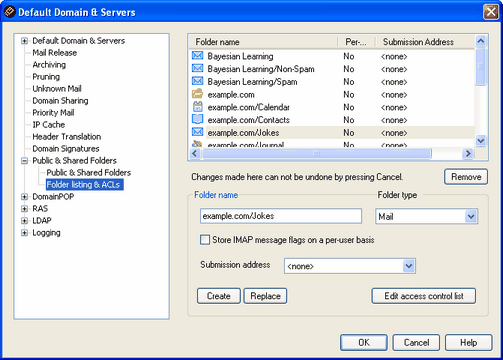Select Domain Signatures in the tree
The image size is (503, 360).
point(66,149)
